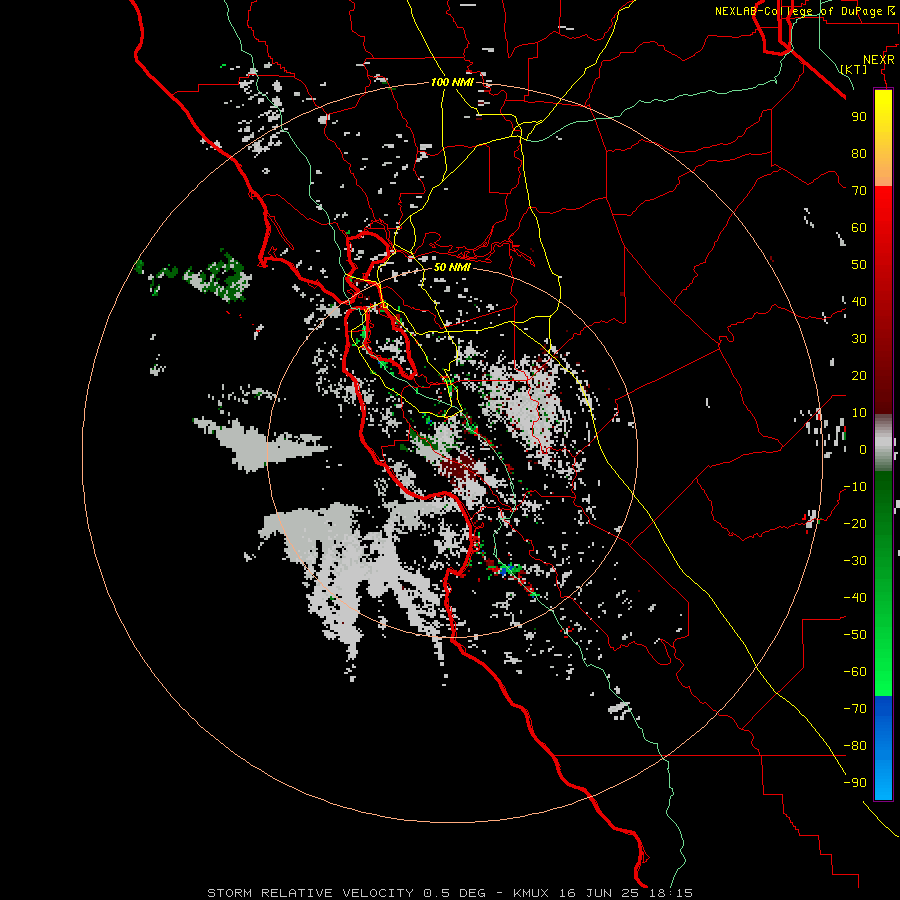
Task: Click the 50 NMI range ring label
Action: tap(452, 267)
